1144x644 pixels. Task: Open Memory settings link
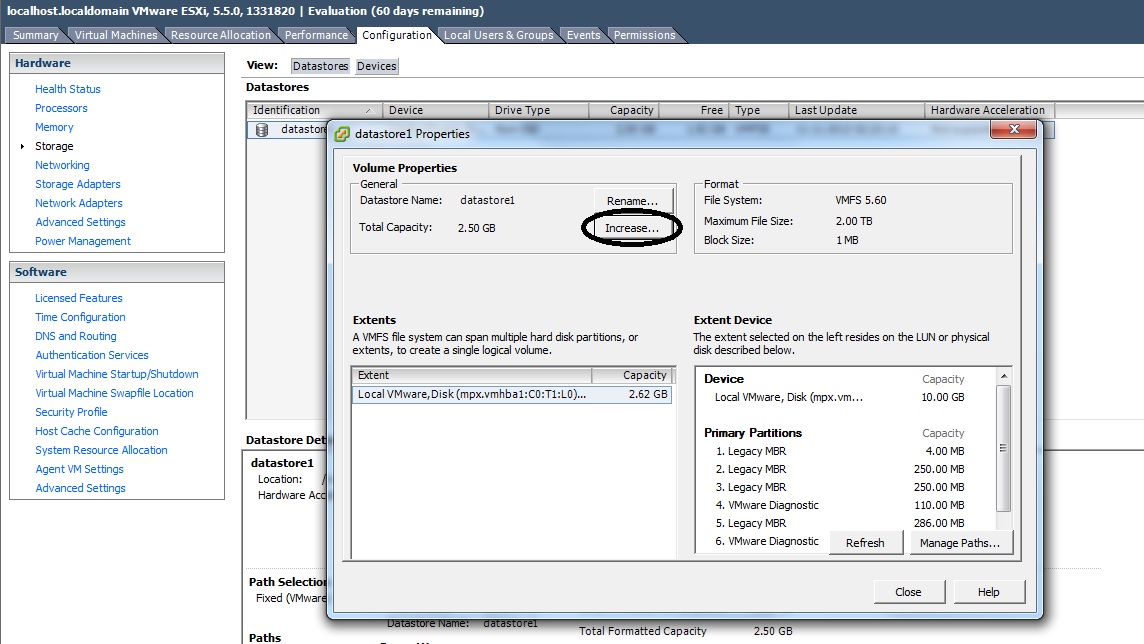[54, 127]
